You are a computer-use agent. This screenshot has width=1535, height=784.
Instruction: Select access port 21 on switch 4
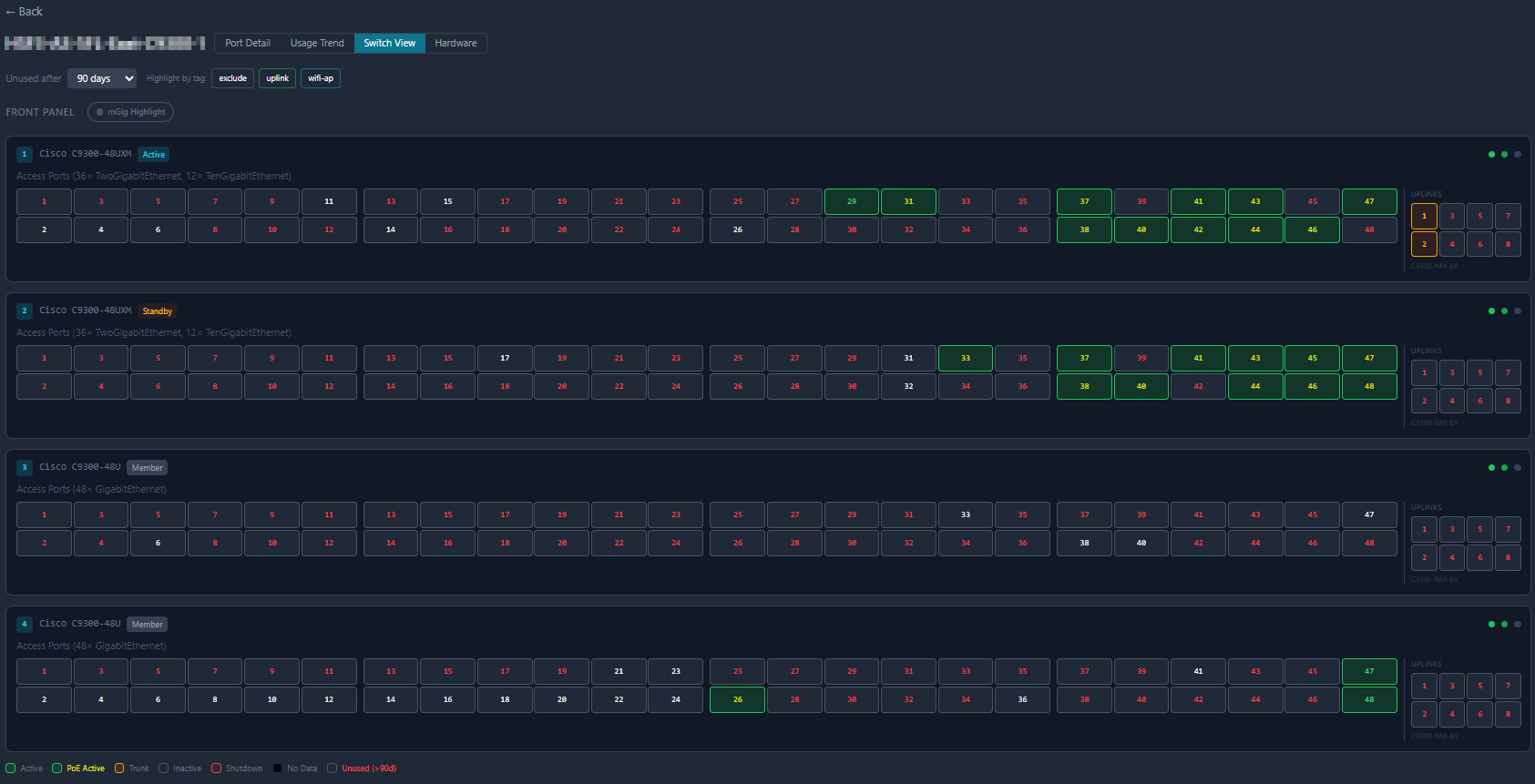pyautogui.click(x=619, y=671)
